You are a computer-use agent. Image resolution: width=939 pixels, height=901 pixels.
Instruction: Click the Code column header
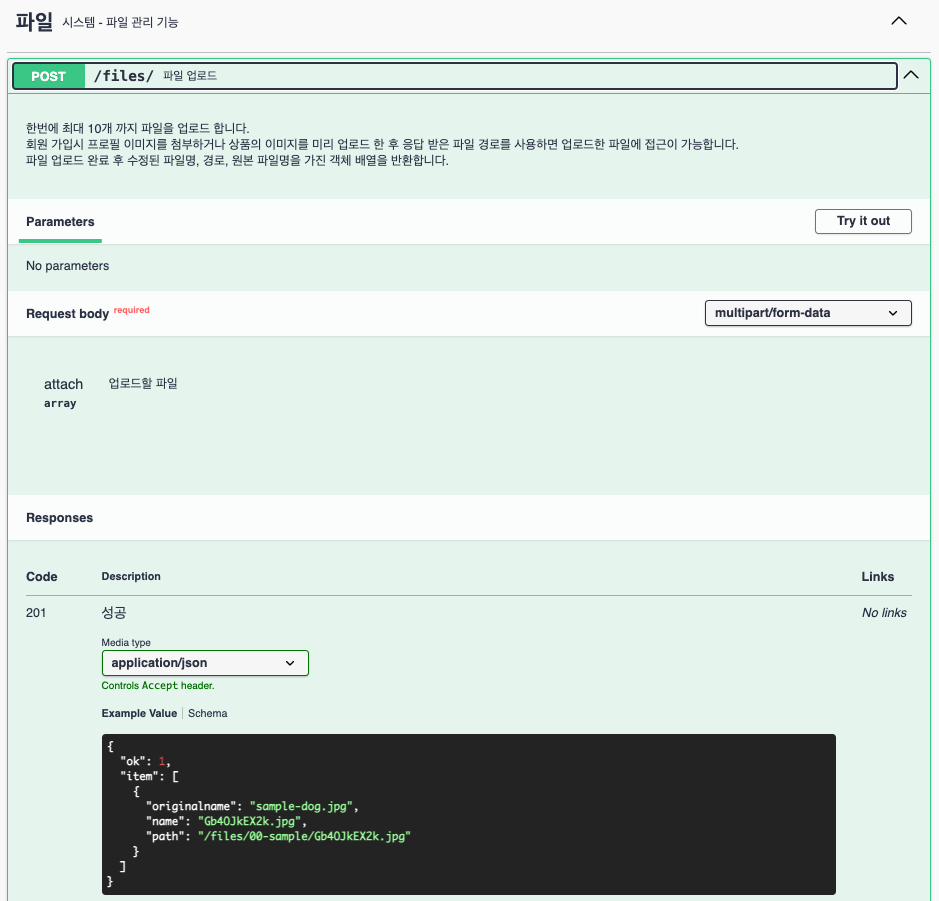41,577
